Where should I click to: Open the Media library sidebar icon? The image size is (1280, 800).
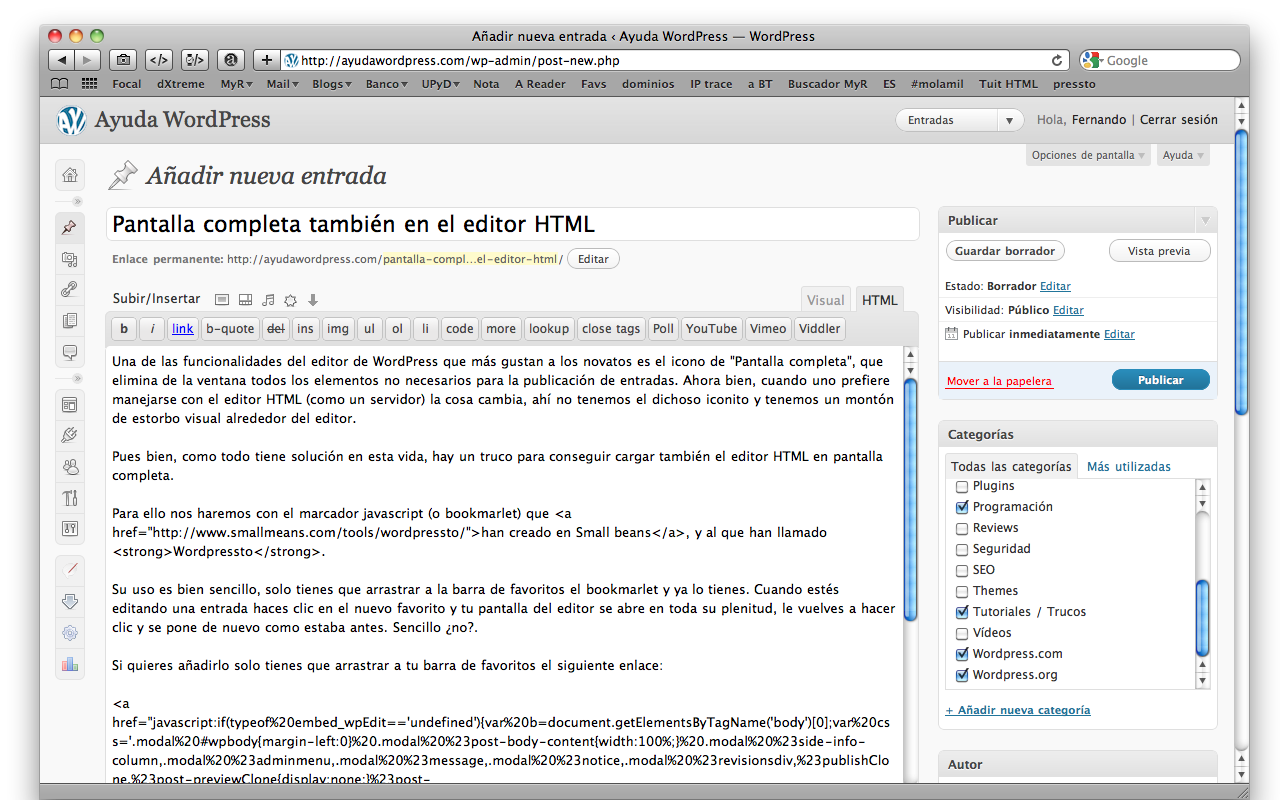pos(69,259)
